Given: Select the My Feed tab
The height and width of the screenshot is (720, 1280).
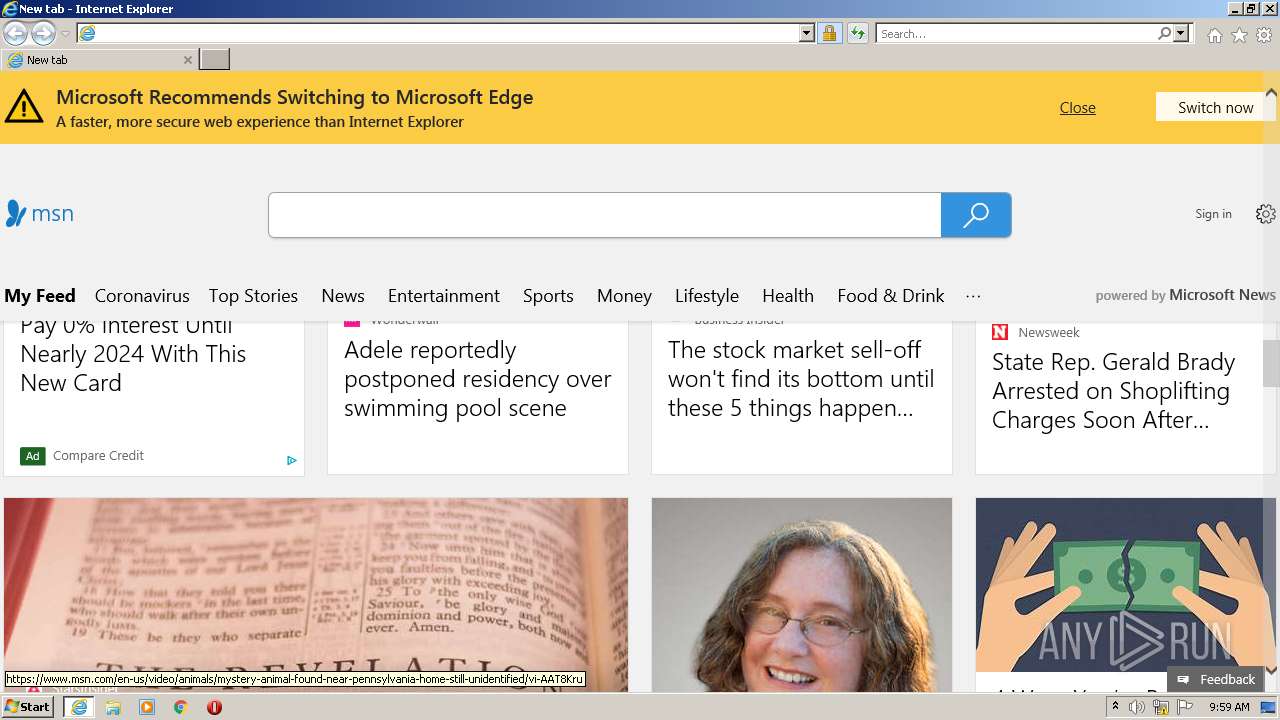Looking at the screenshot, I should tap(40, 296).
